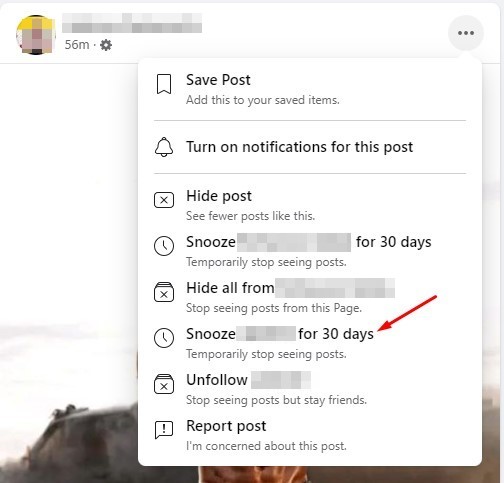The width and height of the screenshot is (504, 483).
Task: Open the post audience gear icon
Action: point(106,45)
